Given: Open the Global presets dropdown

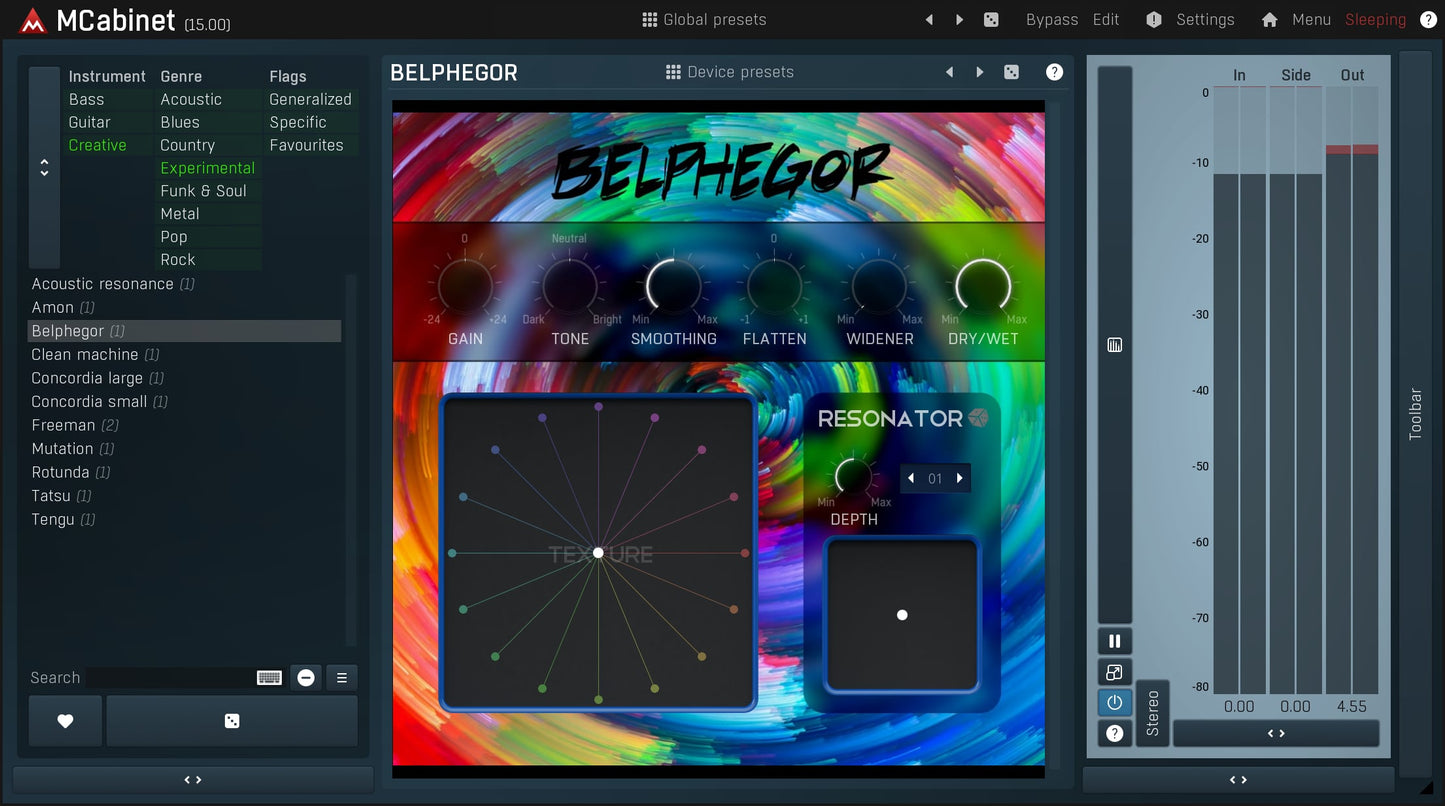Looking at the screenshot, I should click(x=704, y=20).
